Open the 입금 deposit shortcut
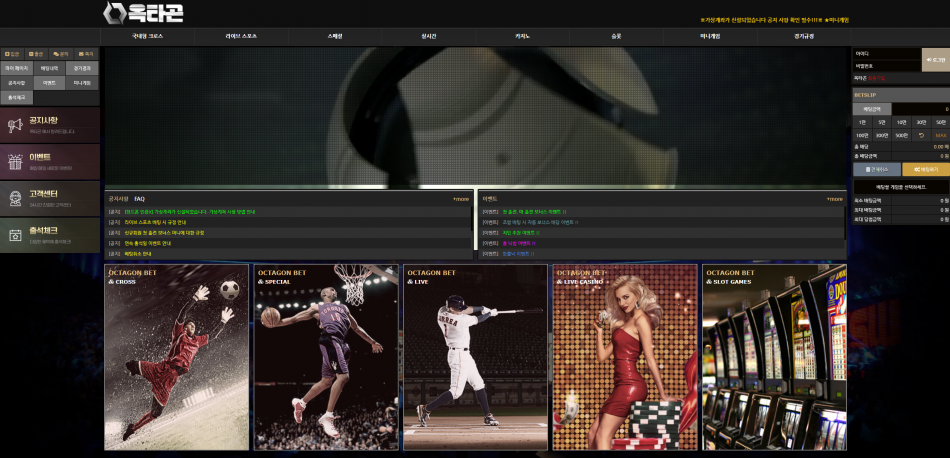 click(x=12, y=54)
